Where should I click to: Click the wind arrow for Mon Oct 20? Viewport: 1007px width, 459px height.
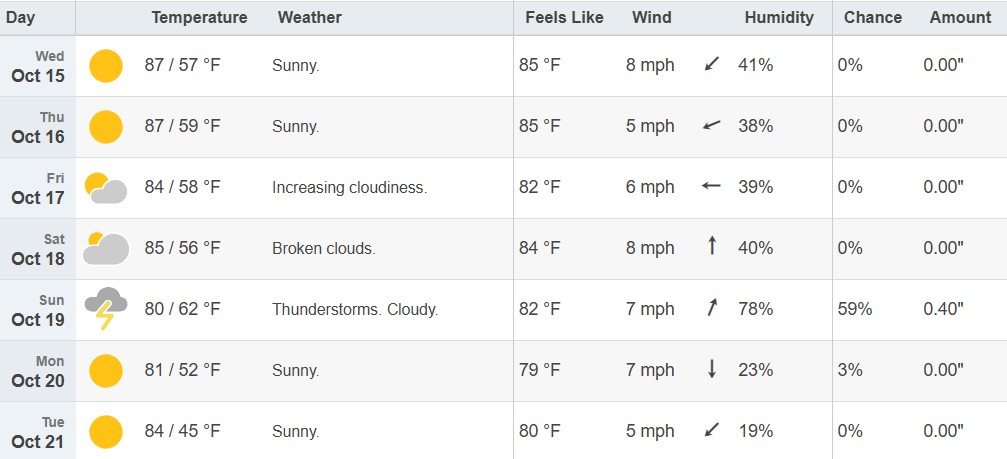tap(712, 369)
